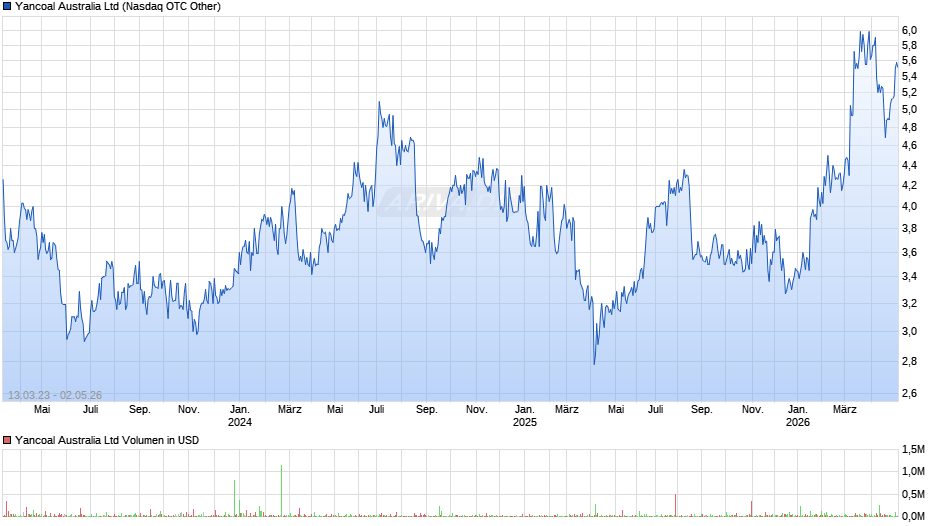Click the '2,6' price axis label
Image resolution: width=940 pixels, height=526 pixels.
pyautogui.click(x=909, y=393)
